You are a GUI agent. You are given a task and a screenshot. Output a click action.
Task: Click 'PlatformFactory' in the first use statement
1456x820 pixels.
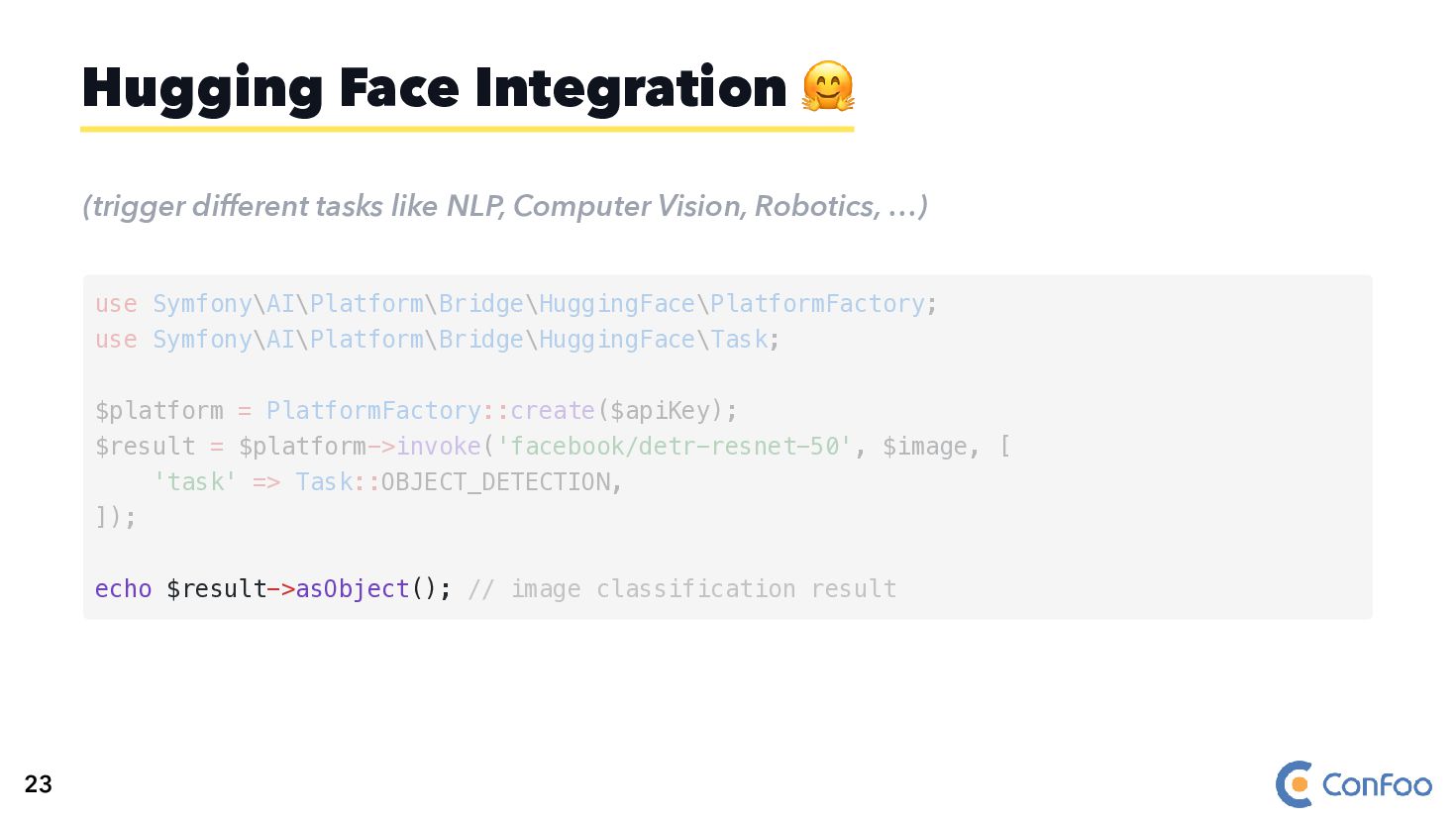(817, 304)
